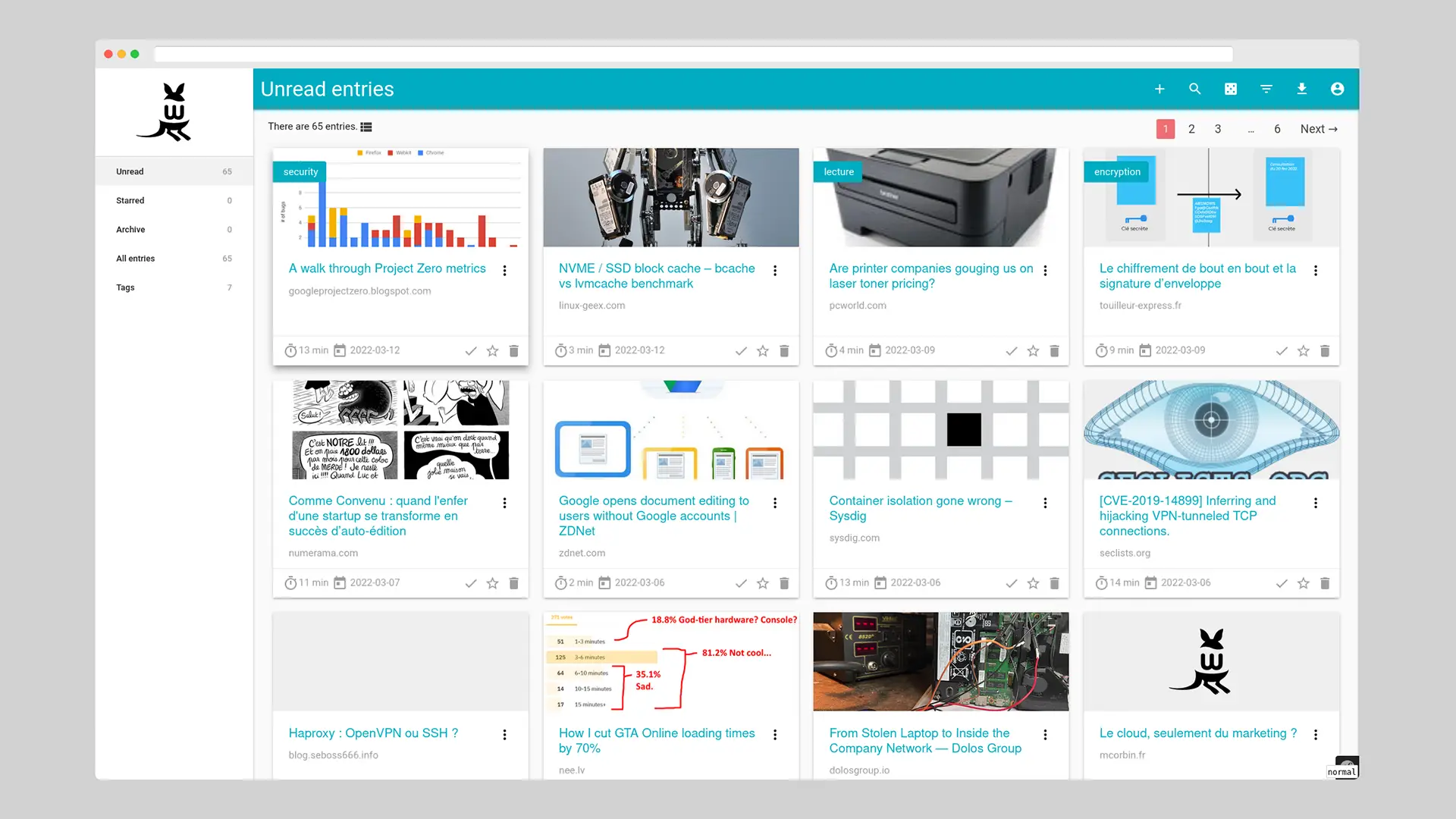
Task: Open more options for Comme Convenu card
Action: point(504,503)
